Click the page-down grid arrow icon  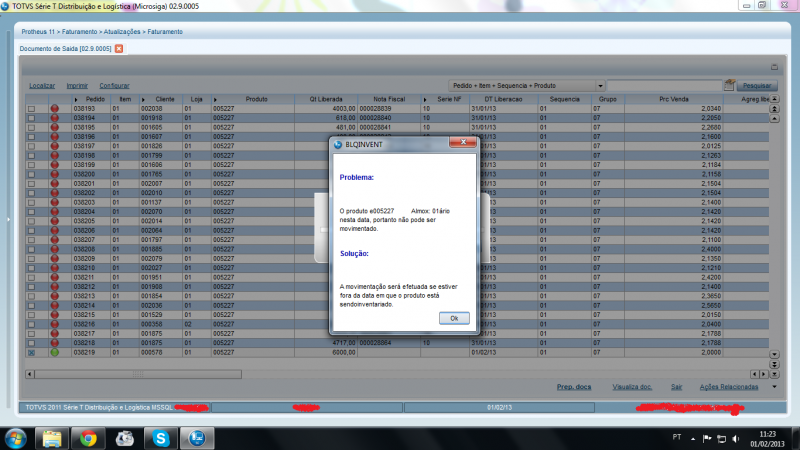tap(774, 364)
